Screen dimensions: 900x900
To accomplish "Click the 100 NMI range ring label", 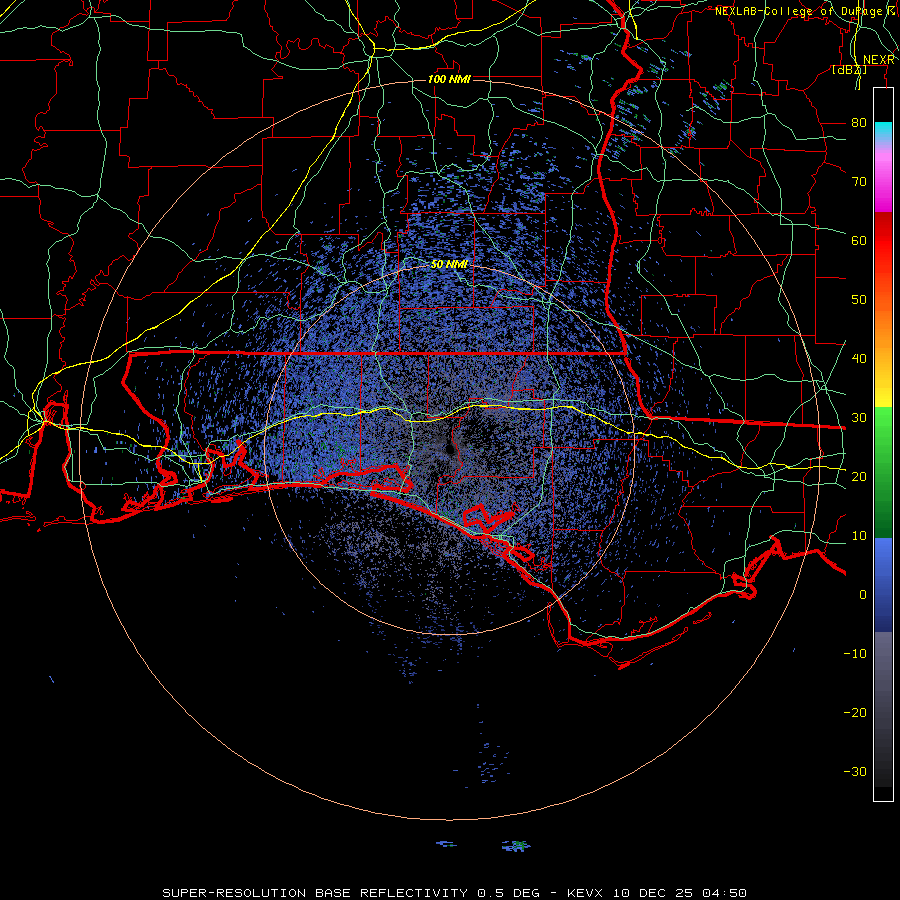I will [449, 79].
